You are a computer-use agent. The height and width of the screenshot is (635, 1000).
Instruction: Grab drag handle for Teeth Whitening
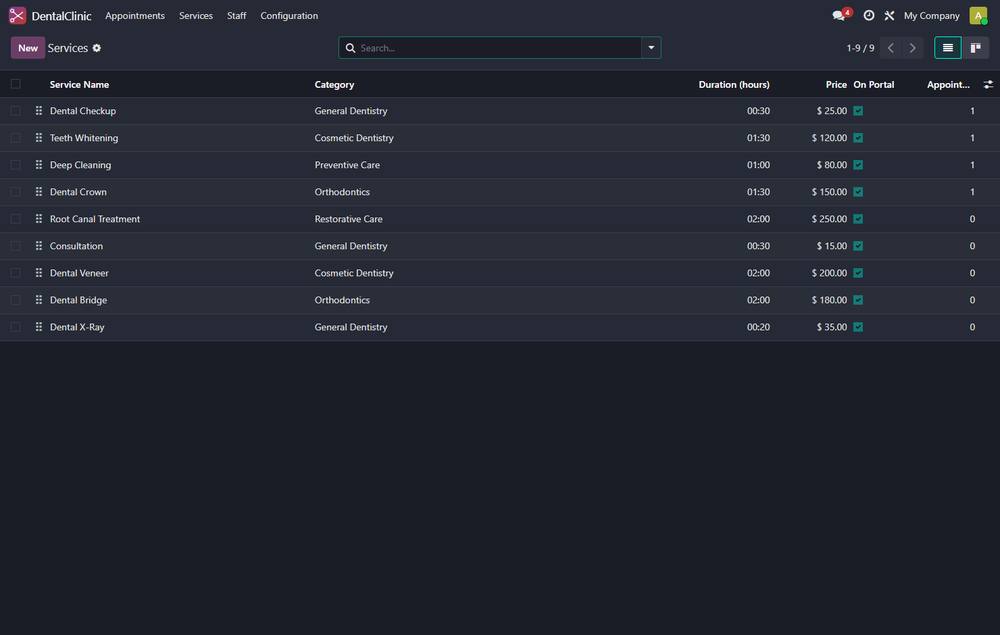coord(39,138)
